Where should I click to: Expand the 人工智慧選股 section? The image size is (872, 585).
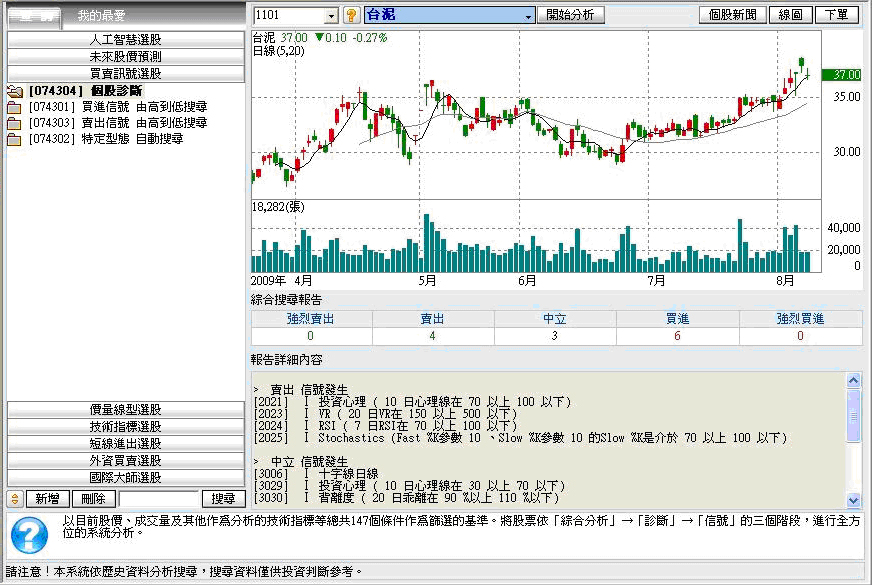tap(126, 39)
